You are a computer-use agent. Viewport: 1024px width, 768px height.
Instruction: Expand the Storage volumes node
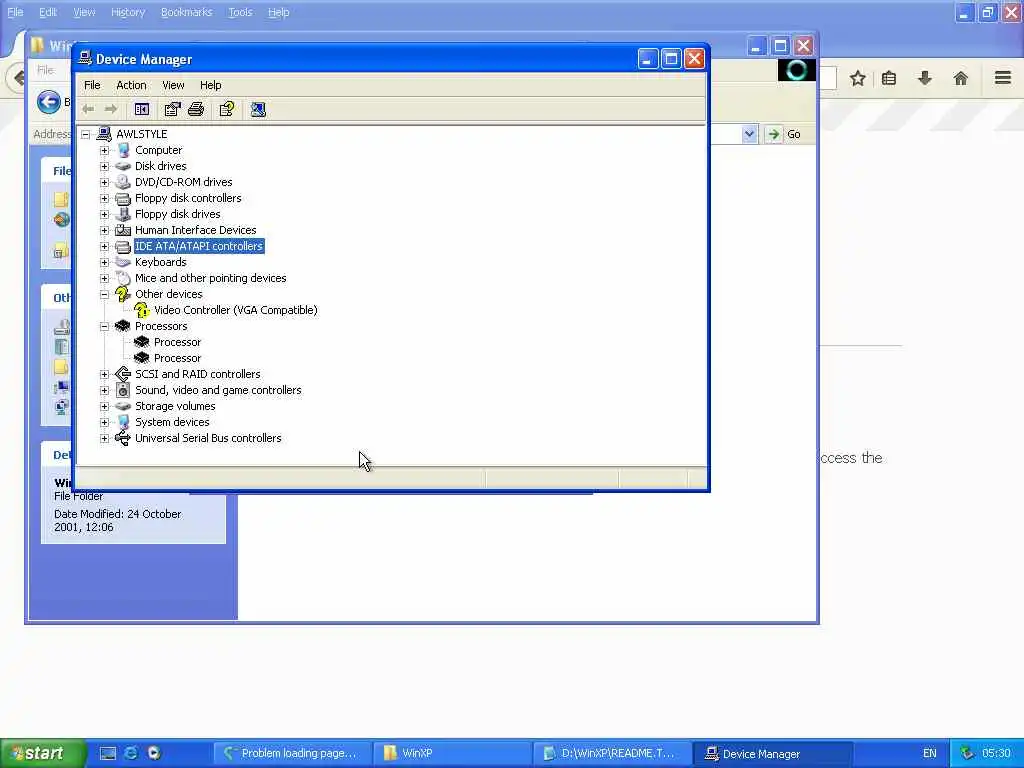pyautogui.click(x=104, y=406)
